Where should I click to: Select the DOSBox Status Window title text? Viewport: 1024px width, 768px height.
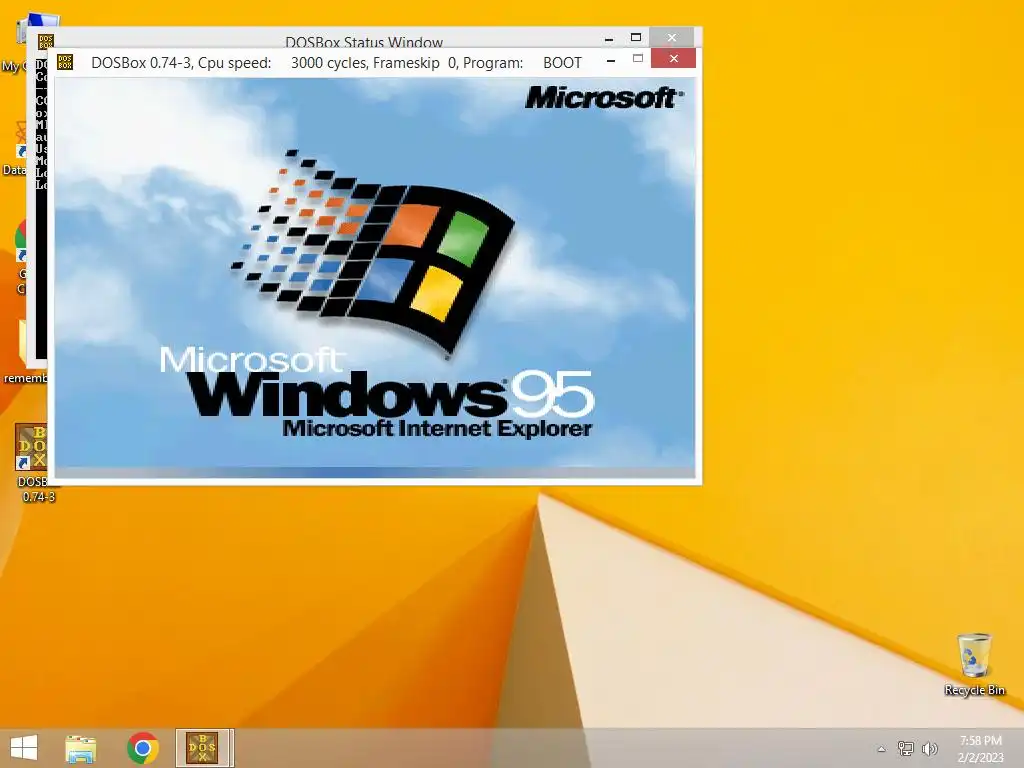click(364, 42)
